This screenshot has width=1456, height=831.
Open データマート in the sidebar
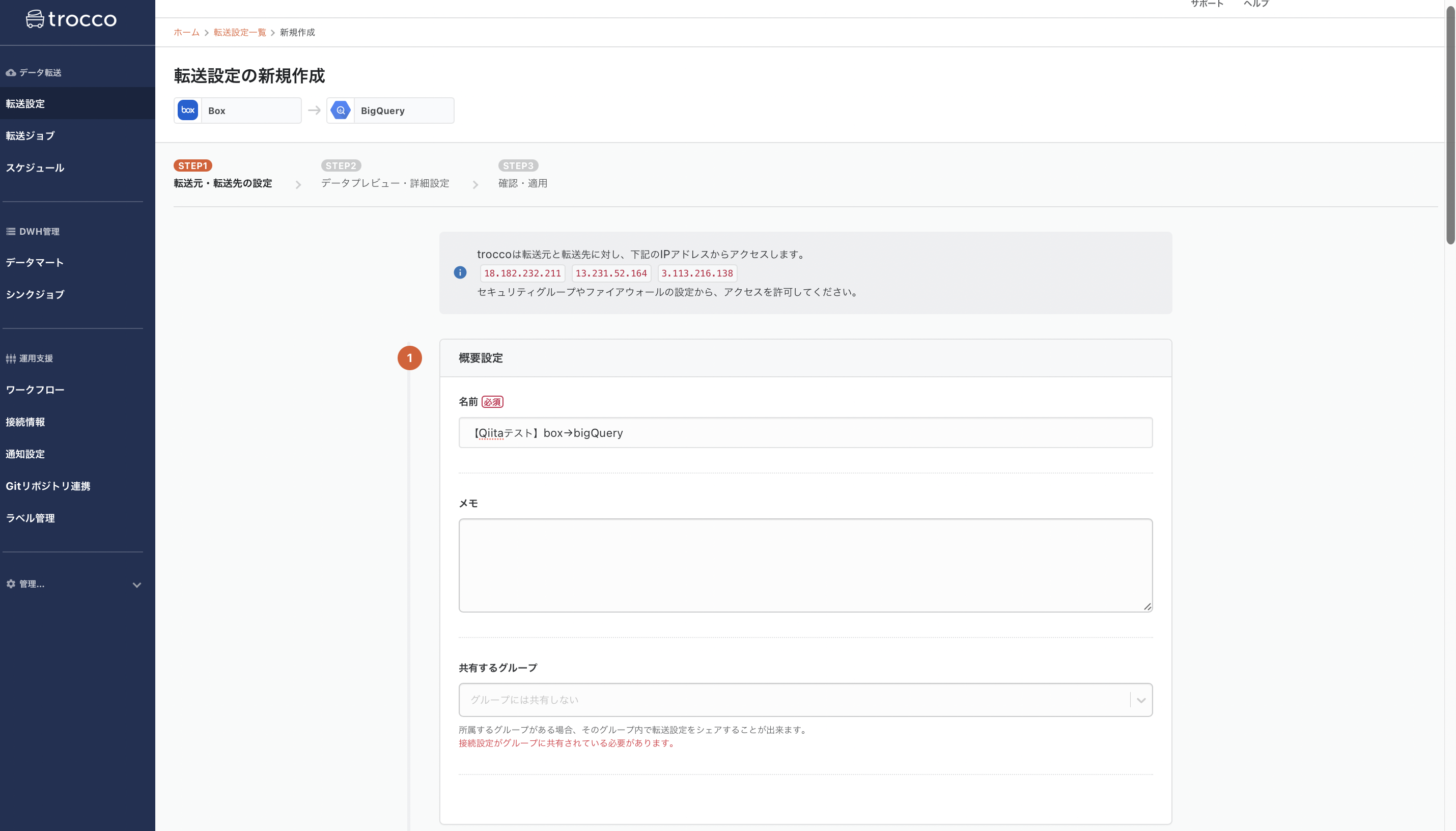[77, 263]
